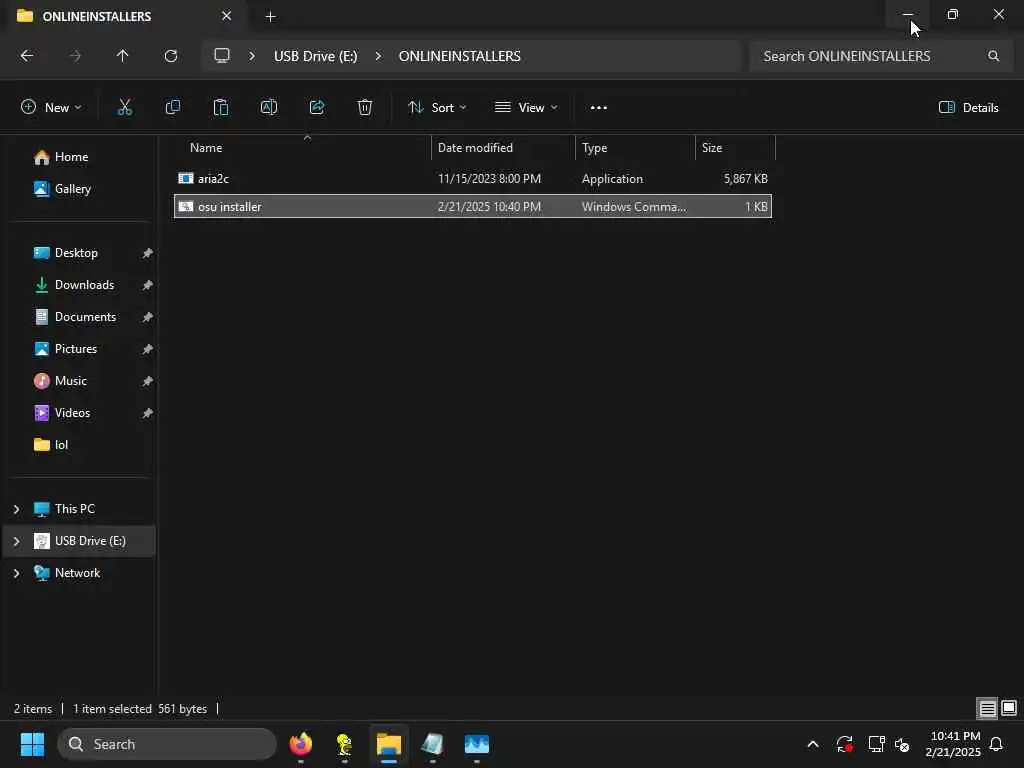This screenshot has height=768, width=1024.
Task: Select the osu installer file
Action: pyautogui.click(x=473, y=206)
